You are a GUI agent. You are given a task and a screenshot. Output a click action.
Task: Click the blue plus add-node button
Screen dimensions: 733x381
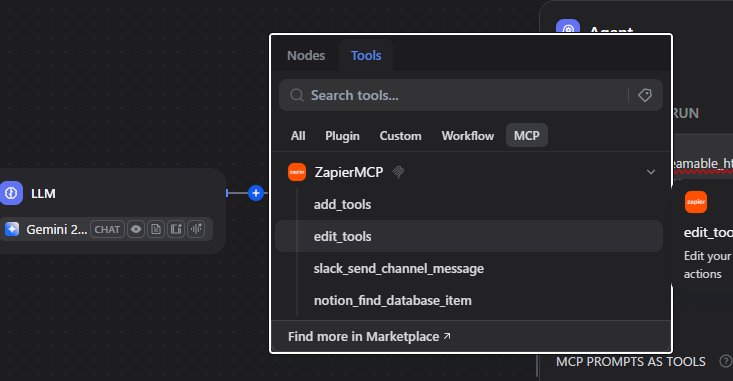[256, 193]
